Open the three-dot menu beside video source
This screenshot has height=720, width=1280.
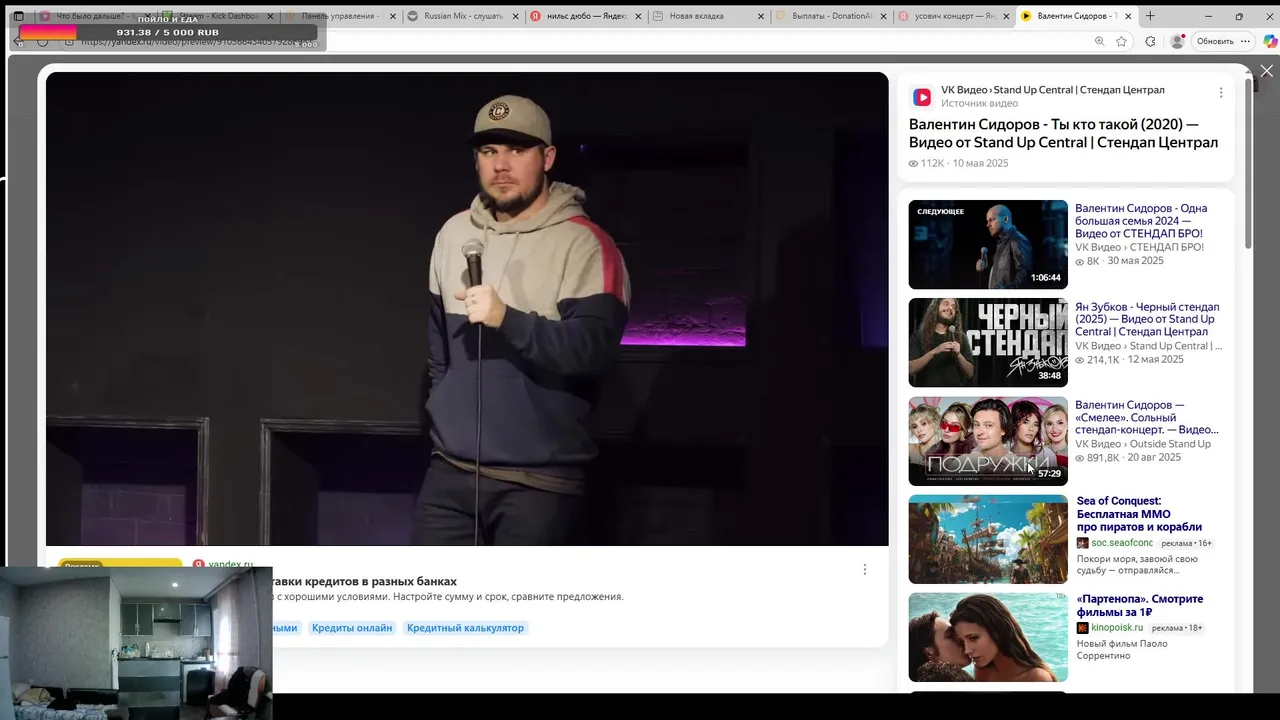[1220, 93]
